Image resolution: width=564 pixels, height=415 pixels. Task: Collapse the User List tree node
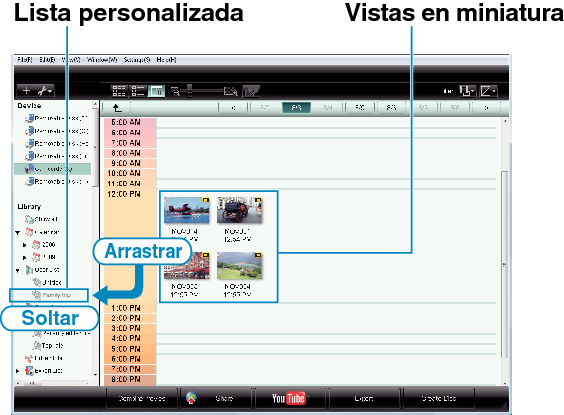pos(18,270)
